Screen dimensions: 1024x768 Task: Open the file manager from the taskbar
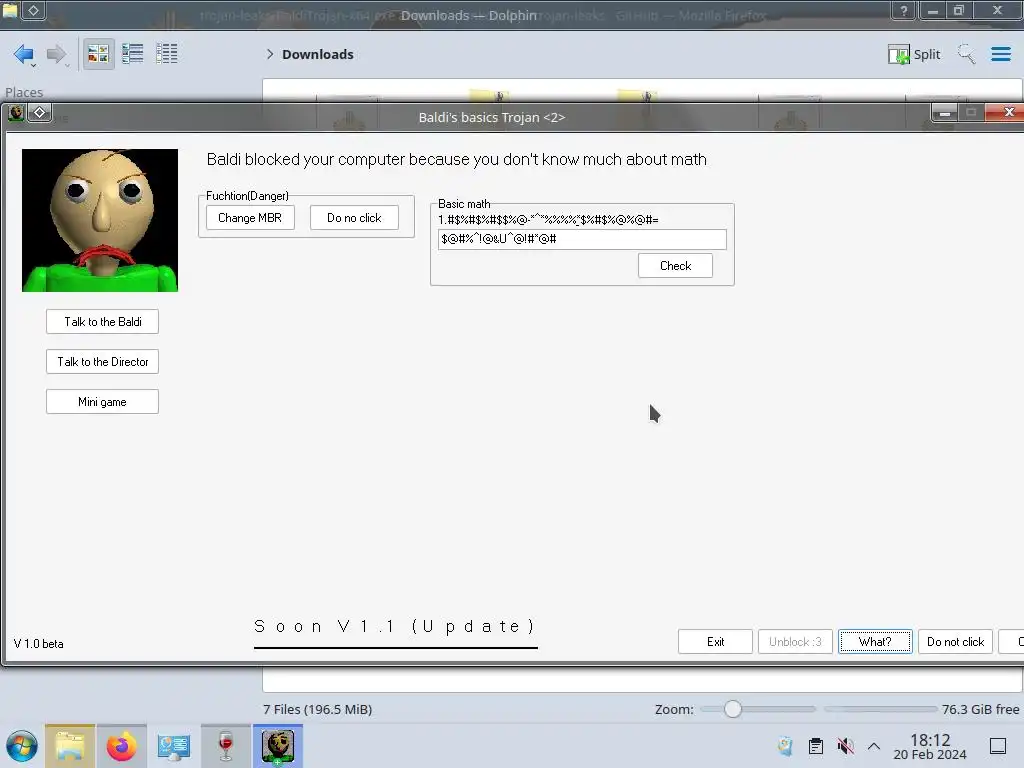pos(70,746)
